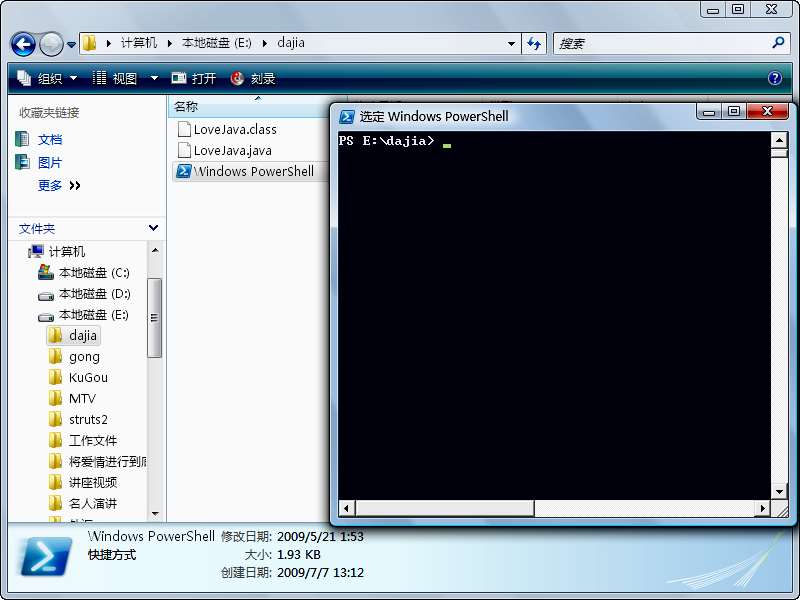Select 本地磁盘 (C:) in the tree
Viewport: 800px width, 600px height.
[84, 273]
